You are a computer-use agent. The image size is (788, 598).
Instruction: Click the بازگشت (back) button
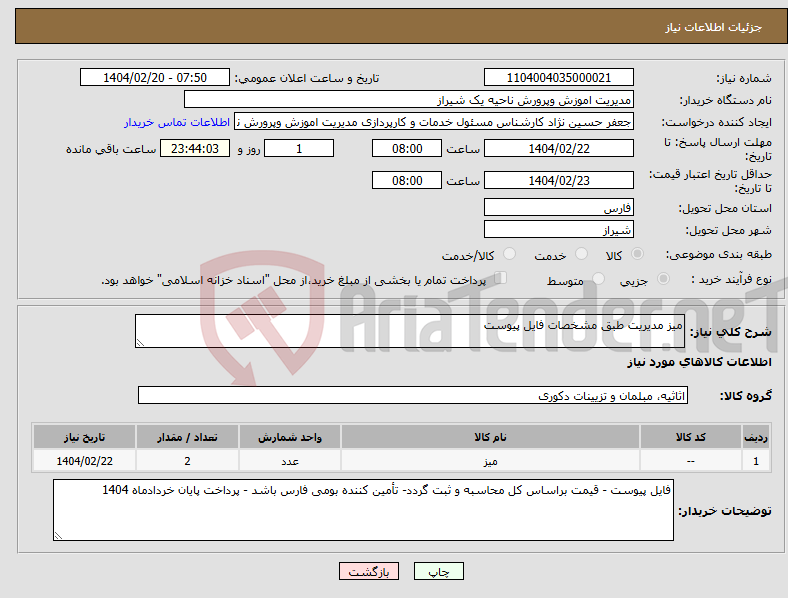[369, 571]
